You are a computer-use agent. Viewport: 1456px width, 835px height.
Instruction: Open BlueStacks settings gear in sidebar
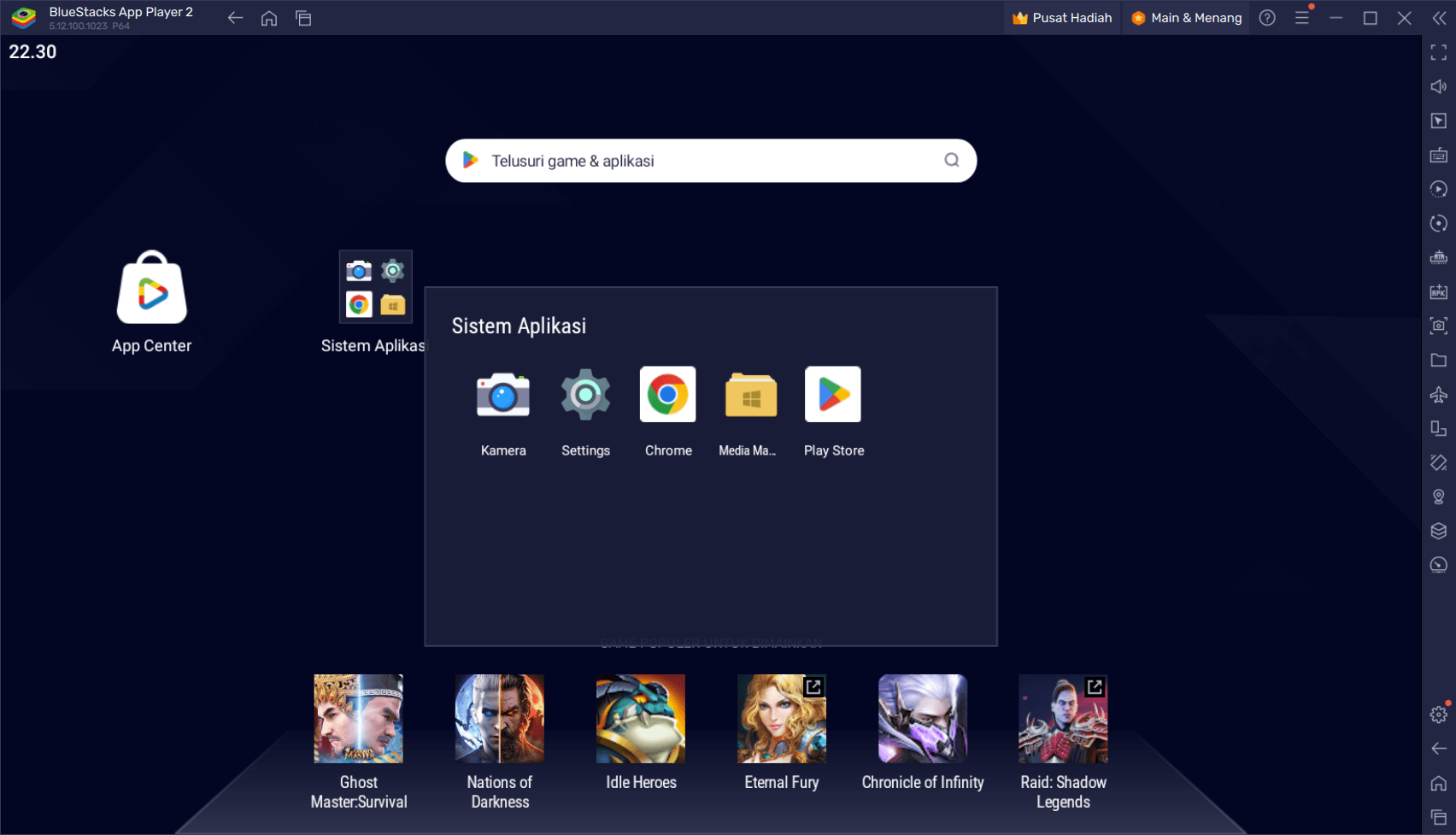(x=1439, y=714)
